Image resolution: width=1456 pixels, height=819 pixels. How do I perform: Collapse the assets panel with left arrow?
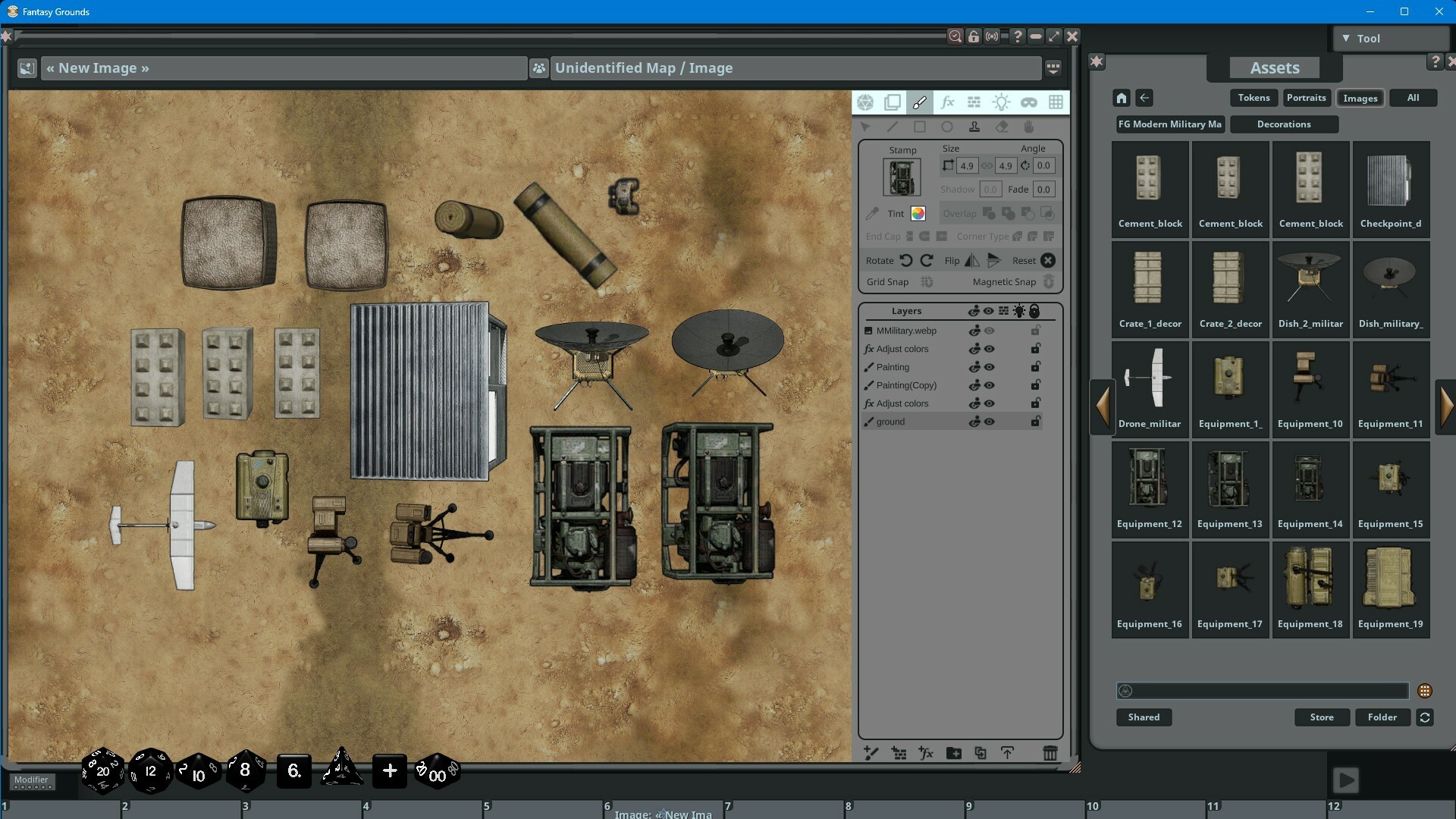click(x=1103, y=406)
